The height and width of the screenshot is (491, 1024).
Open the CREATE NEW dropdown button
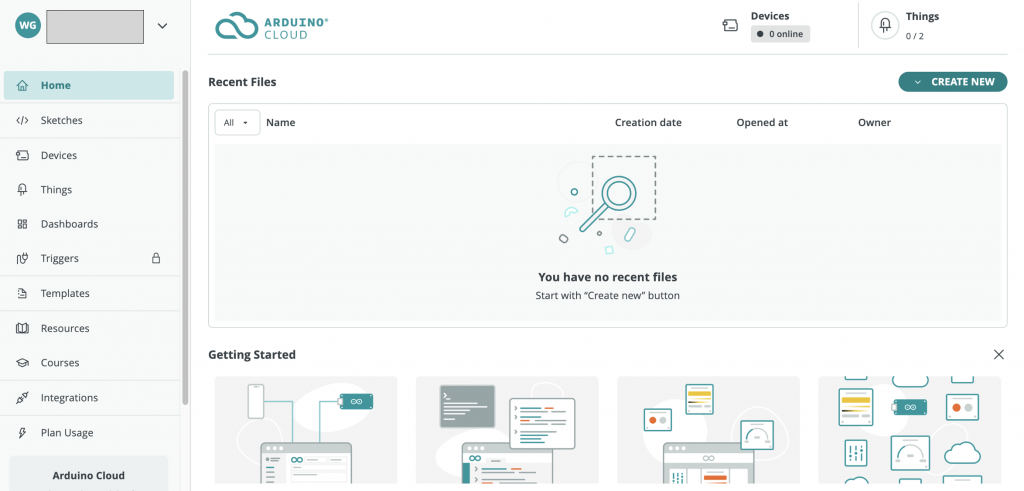pos(952,82)
